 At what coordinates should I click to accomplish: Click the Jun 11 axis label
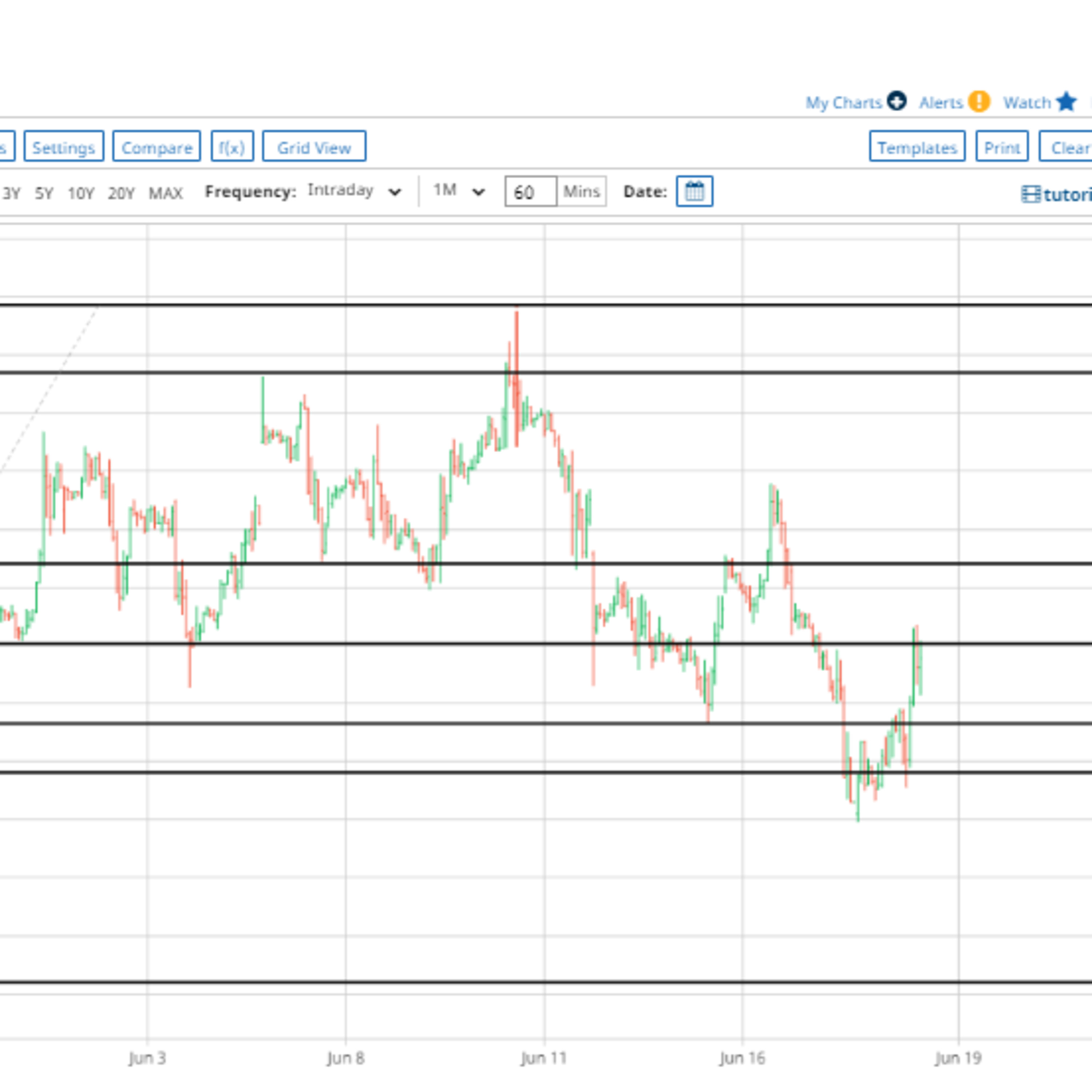pyautogui.click(x=544, y=1058)
